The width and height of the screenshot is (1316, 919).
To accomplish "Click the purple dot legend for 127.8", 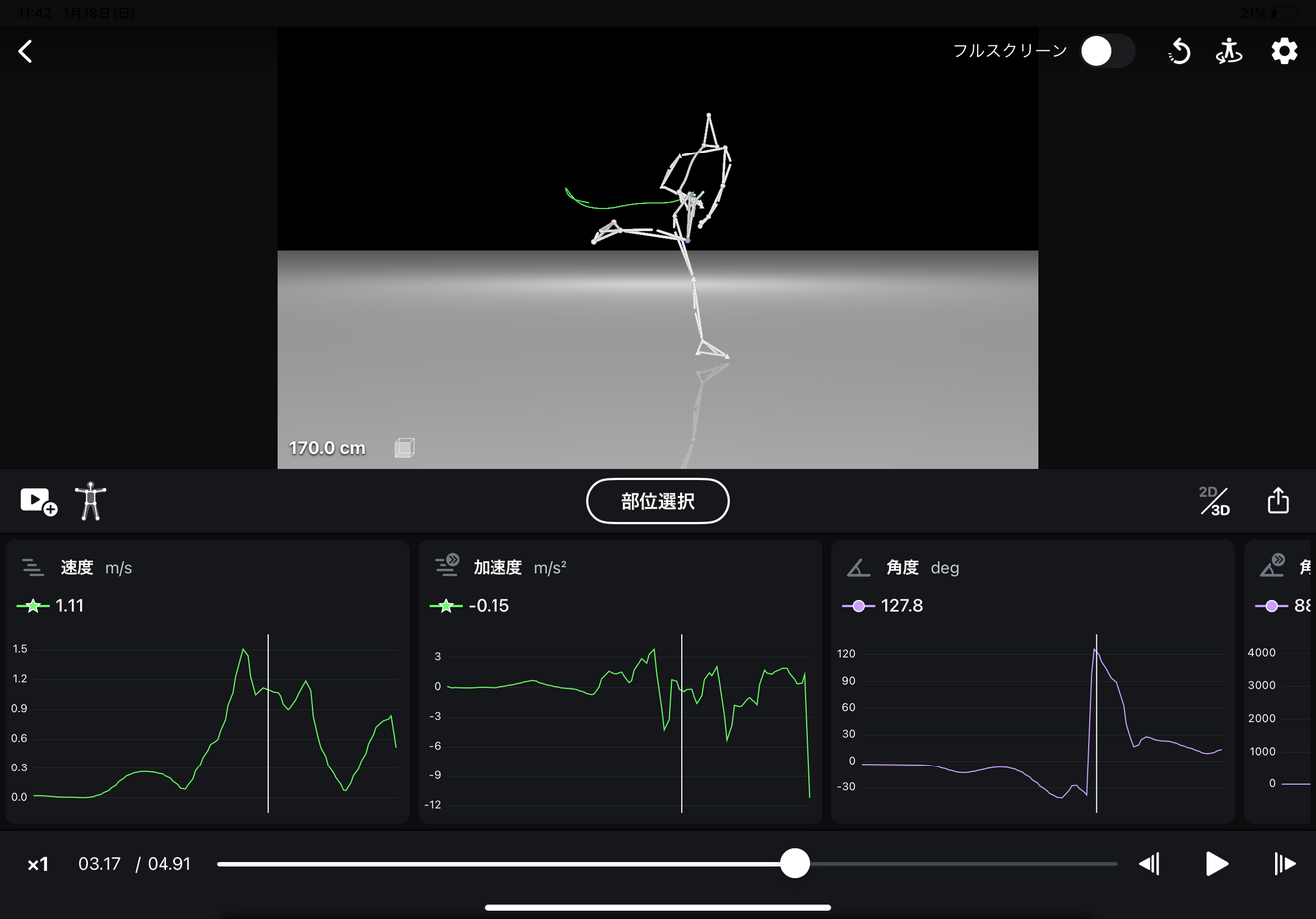I will (x=858, y=606).
